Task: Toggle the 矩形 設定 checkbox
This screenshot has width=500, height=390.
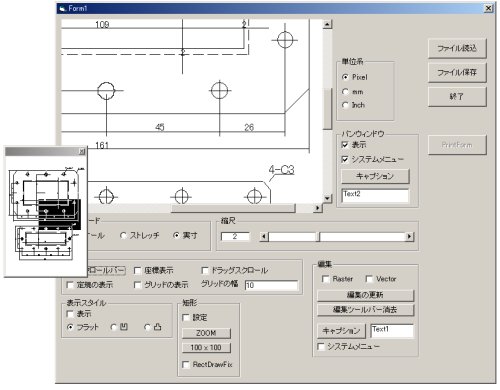Action: pyautogui.click(x=186, y=318)
